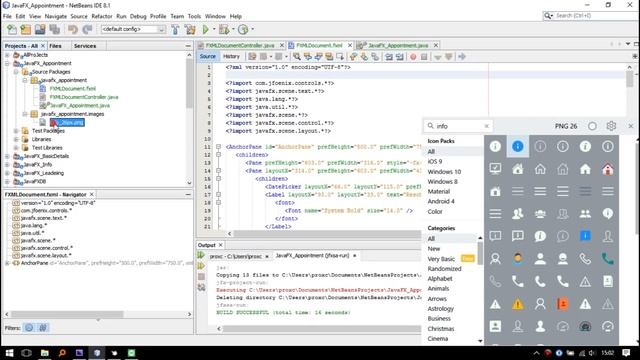
Task: Select the Color icon pack
Action: pyautogui.click(x=435, y=211)
